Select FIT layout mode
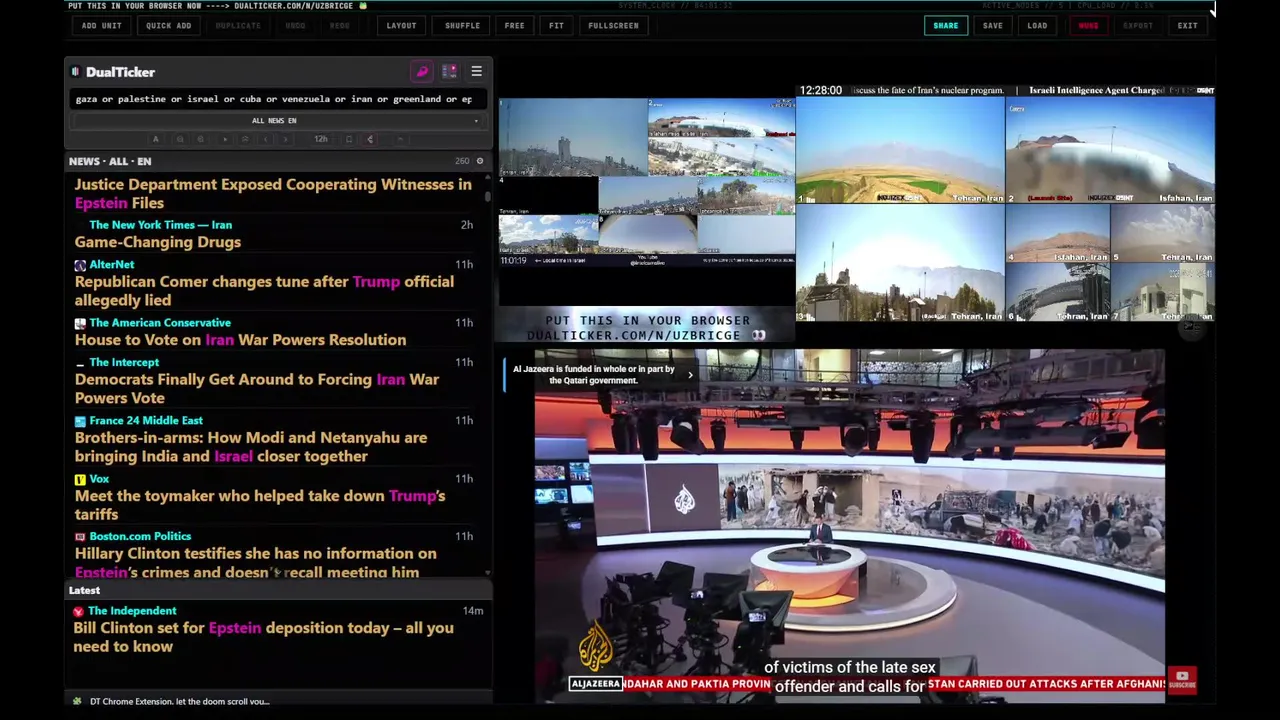This screenshot has width=1280, height=720. 556,26
